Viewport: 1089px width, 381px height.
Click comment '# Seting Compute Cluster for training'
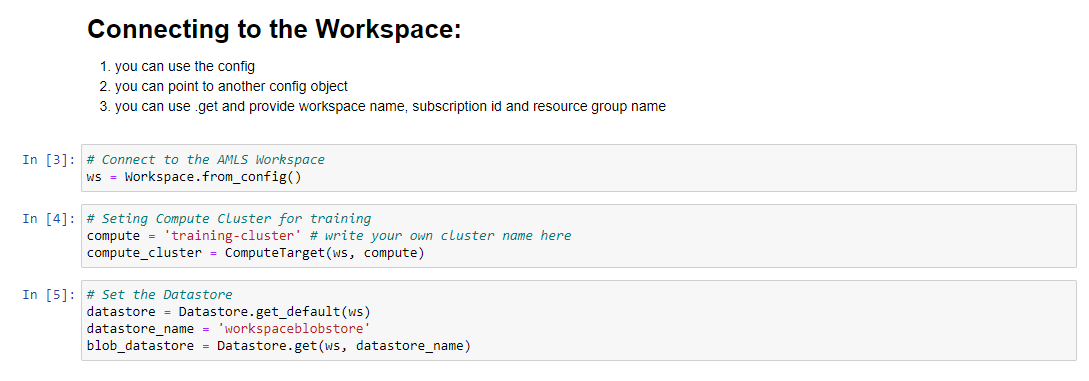click(228, 219)
